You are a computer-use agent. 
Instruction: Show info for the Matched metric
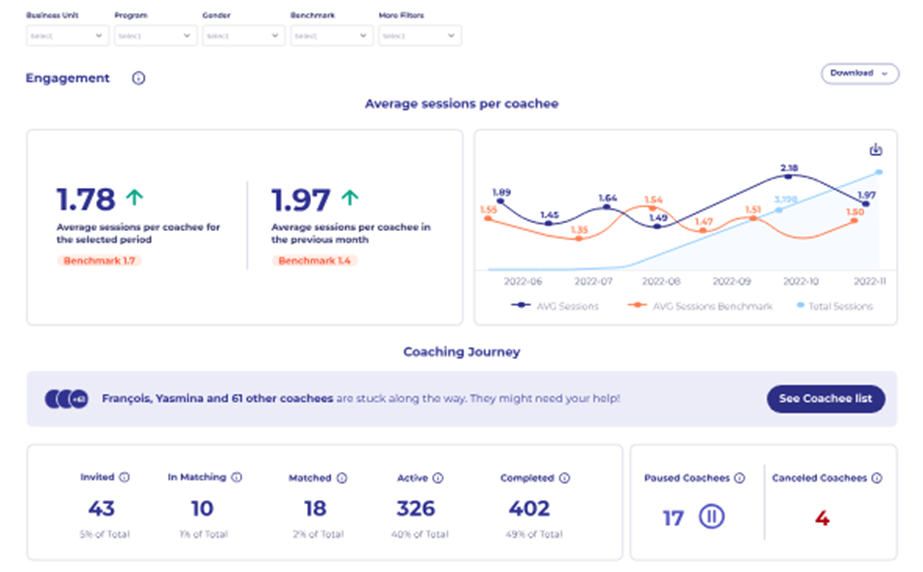342,478
